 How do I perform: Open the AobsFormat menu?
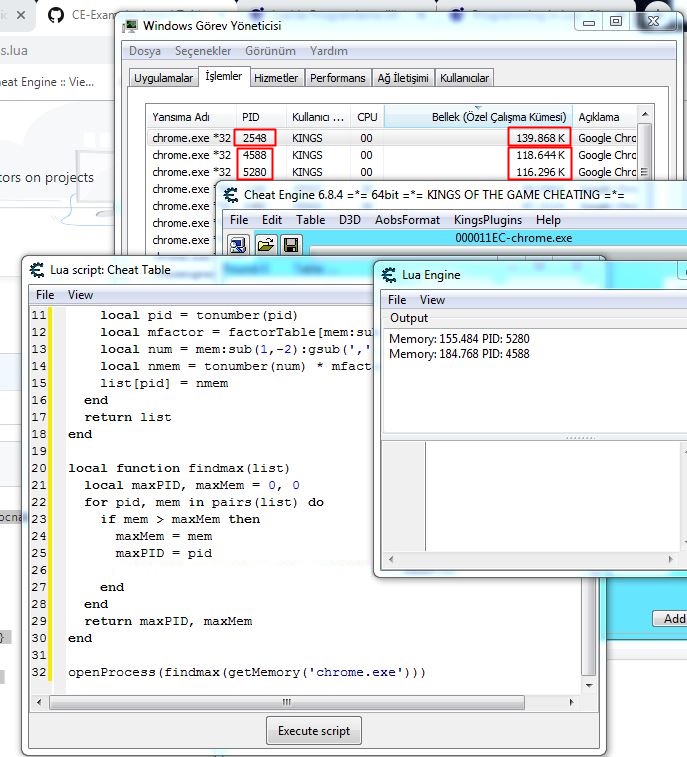click(407, 220)
